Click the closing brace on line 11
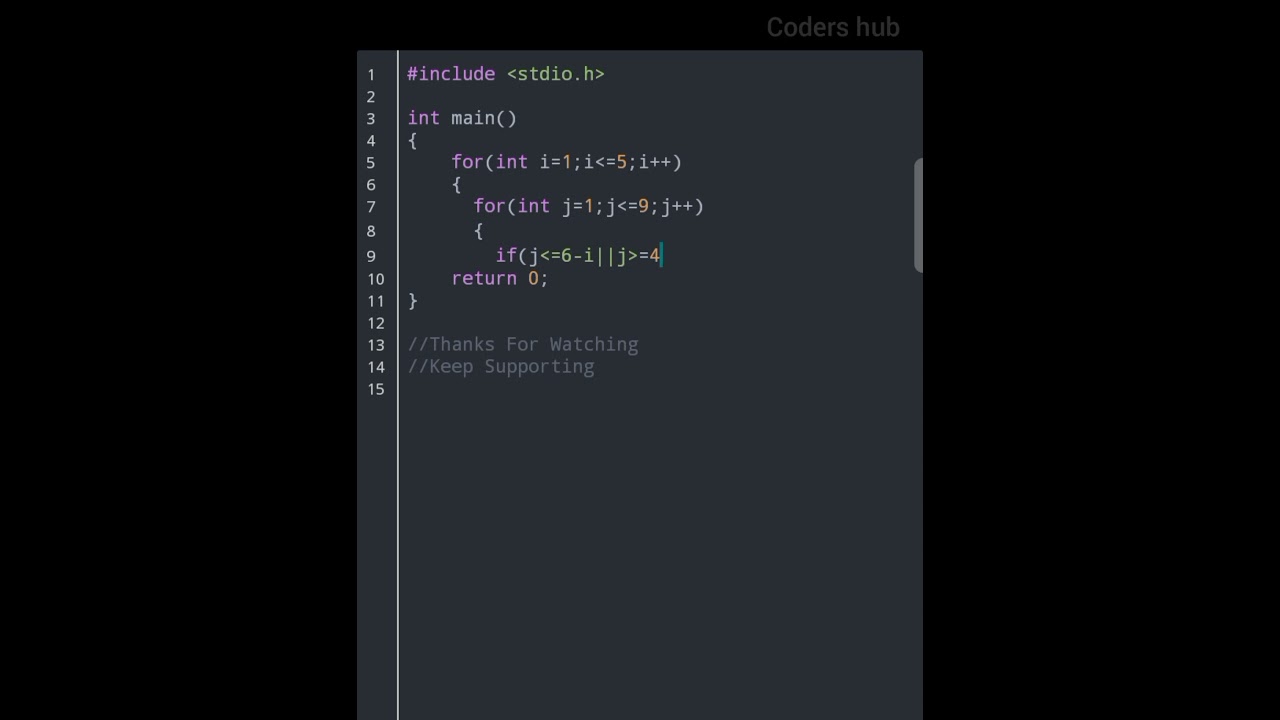This screenshot has height=720, width=1280. pos(412,300)
